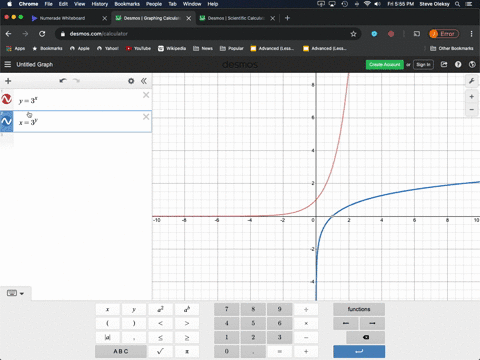Open the Desmos hamburger menu
This screenshot has width=480, height=360.
point(8,64)
